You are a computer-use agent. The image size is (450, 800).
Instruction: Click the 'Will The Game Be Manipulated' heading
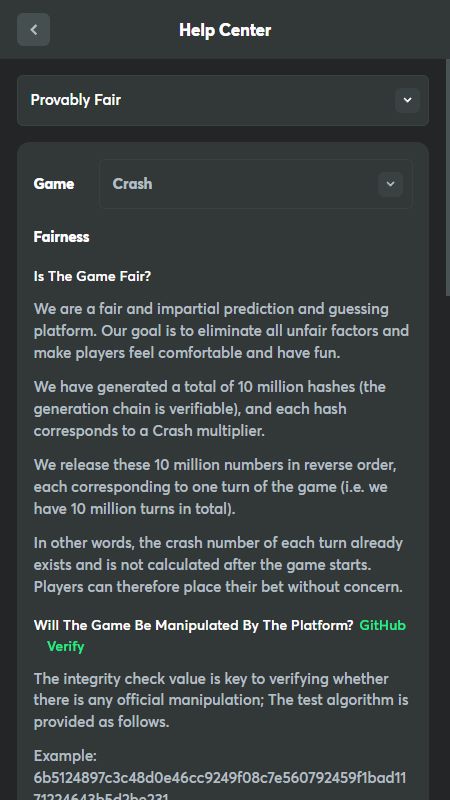coord(193,625)
